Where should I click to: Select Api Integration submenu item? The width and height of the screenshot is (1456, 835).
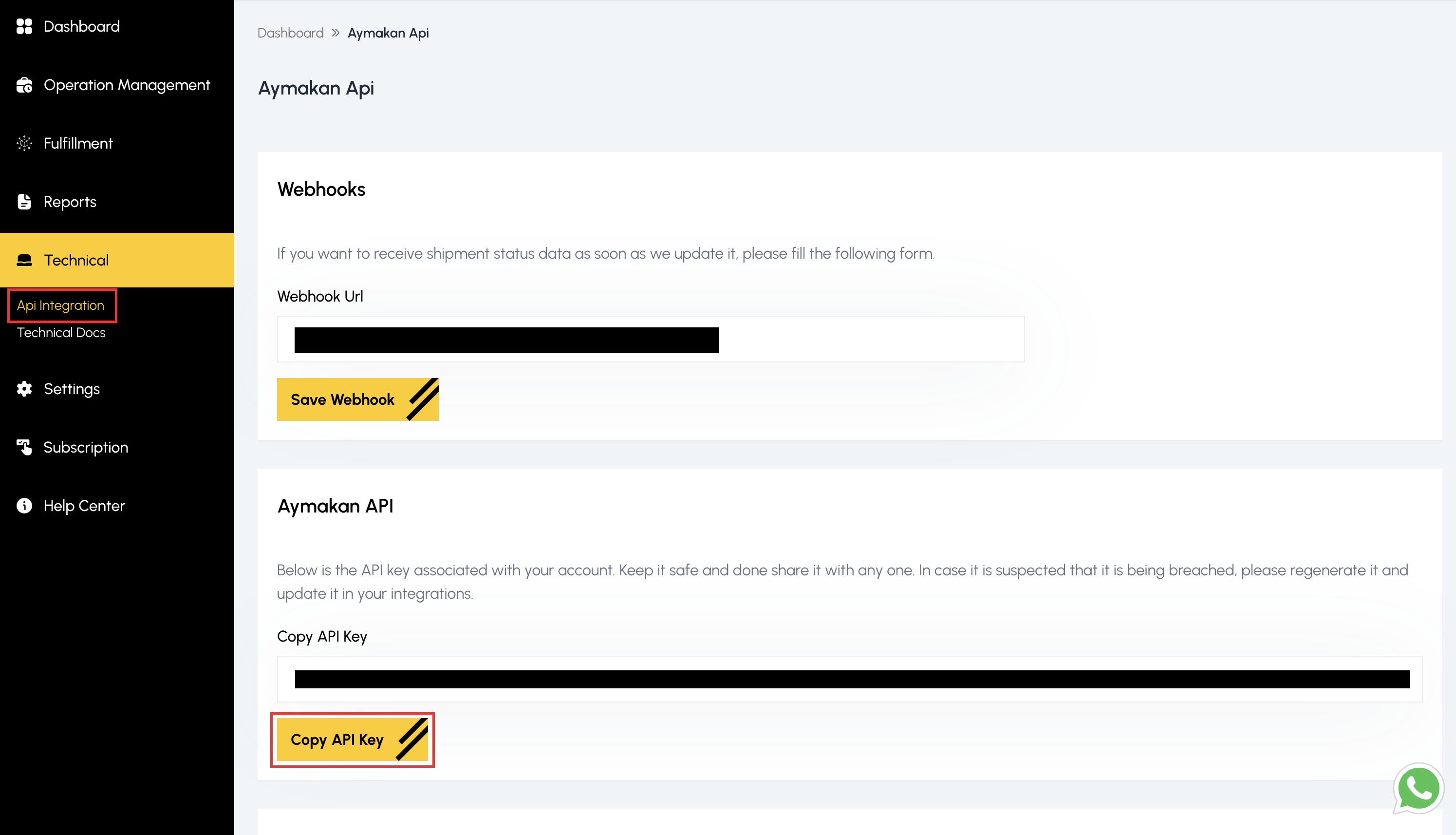pos(60,305)
